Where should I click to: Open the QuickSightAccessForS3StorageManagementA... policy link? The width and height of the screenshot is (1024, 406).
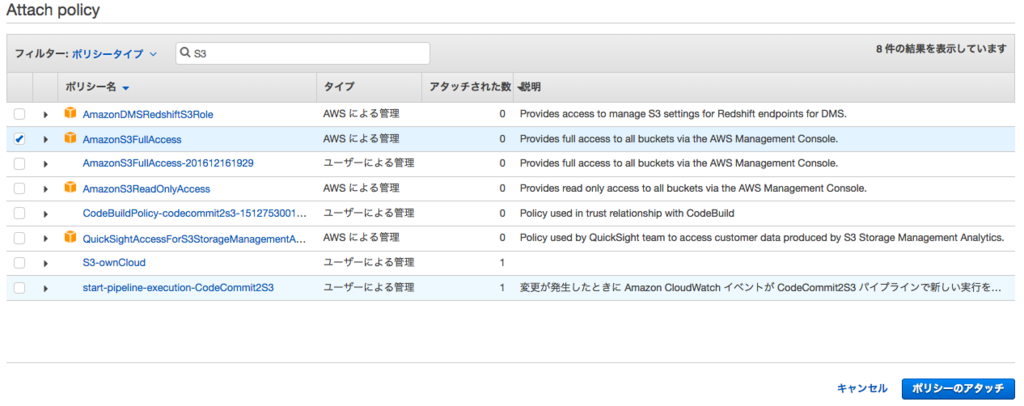[195, 238]
